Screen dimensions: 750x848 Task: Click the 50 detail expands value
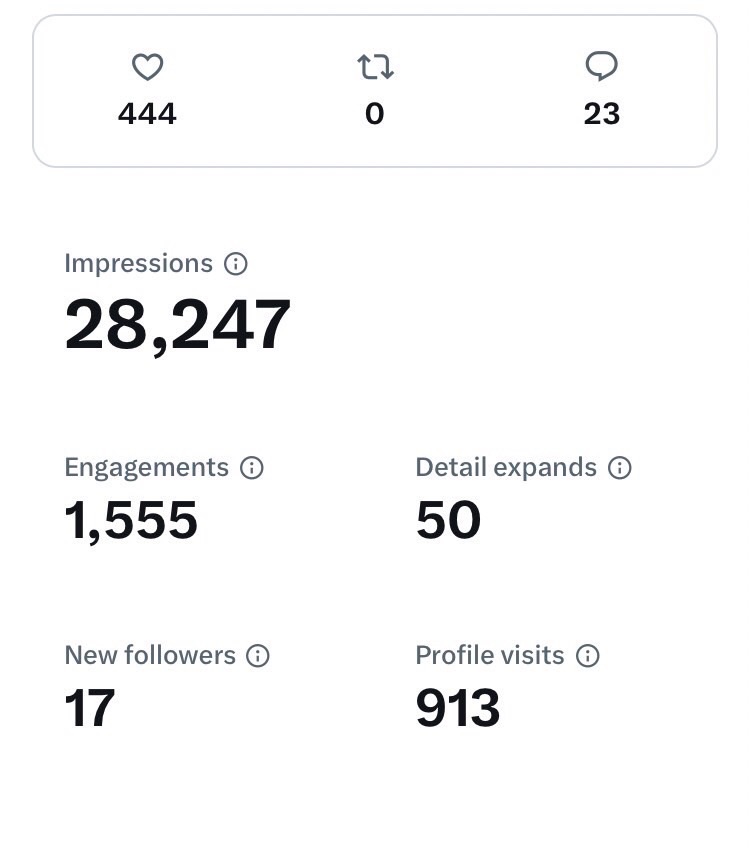point(448,521)
